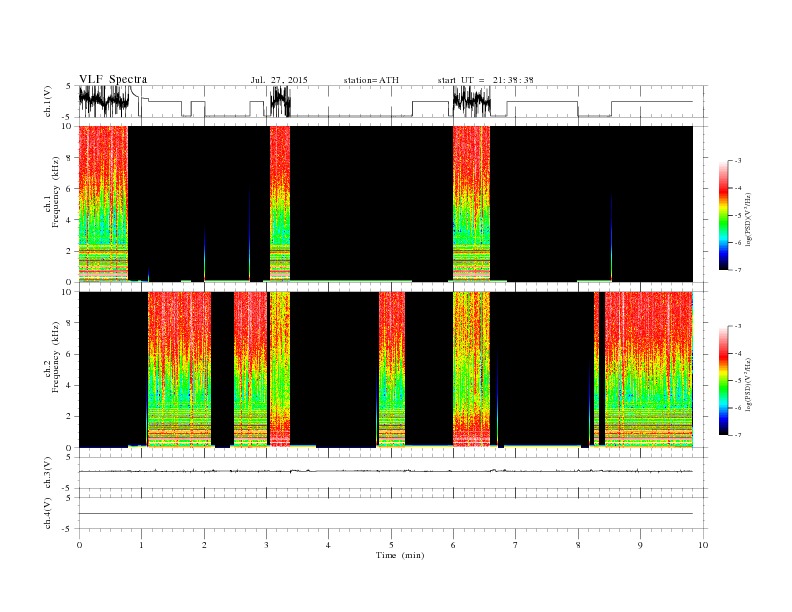Click the ch.2 spectrogram burst near minute 5

point(392,369)
